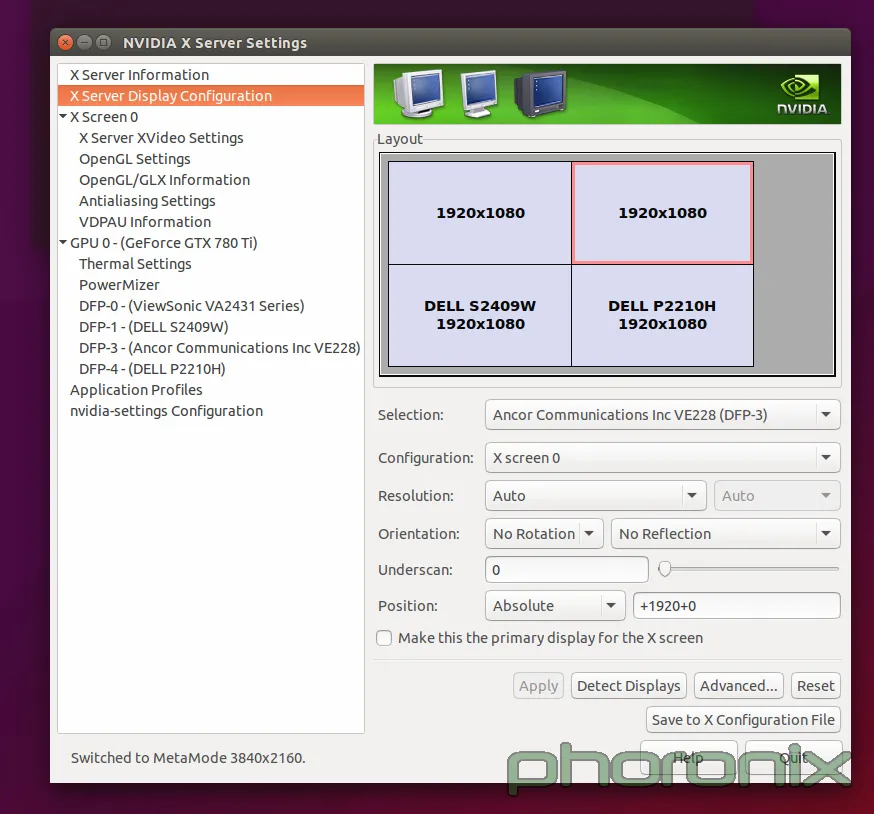
Task: Open Antialiasing Settings
Action: (147, 201)
